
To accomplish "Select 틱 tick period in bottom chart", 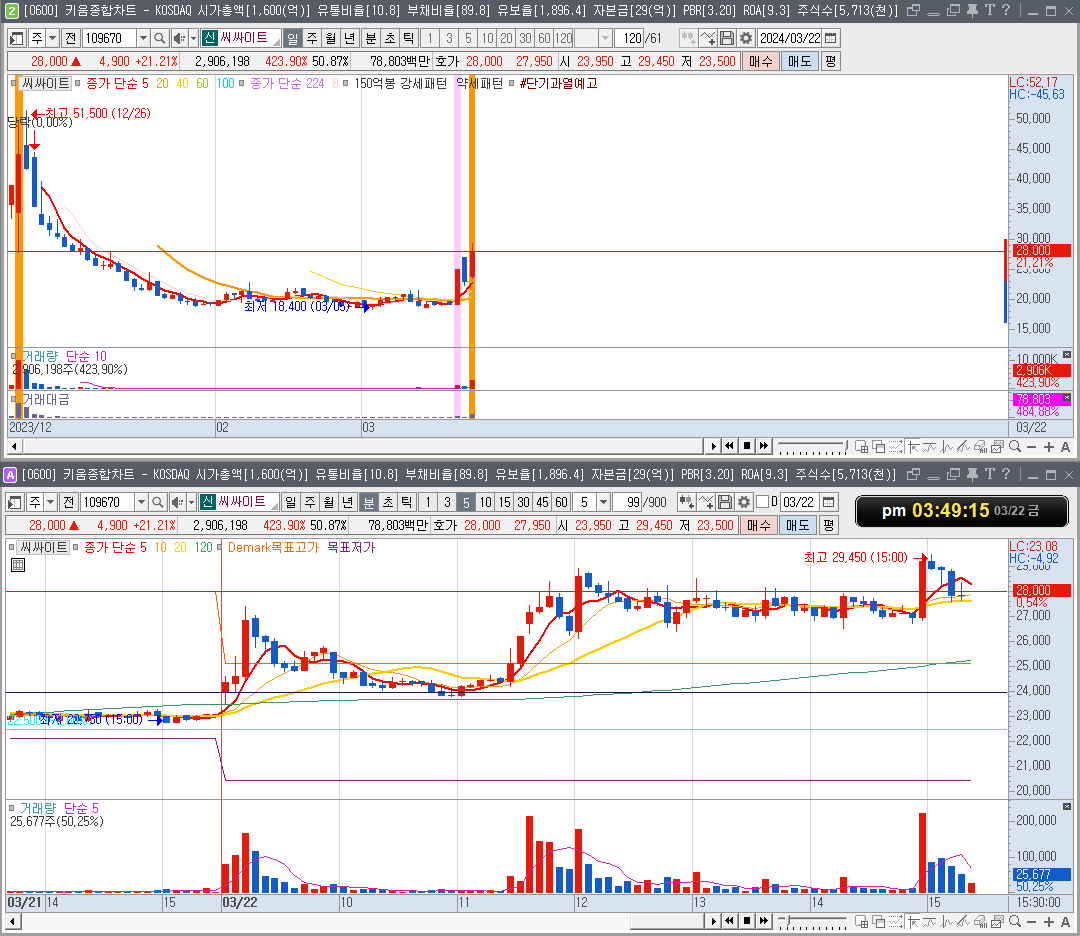I will (x=406, y=502).
